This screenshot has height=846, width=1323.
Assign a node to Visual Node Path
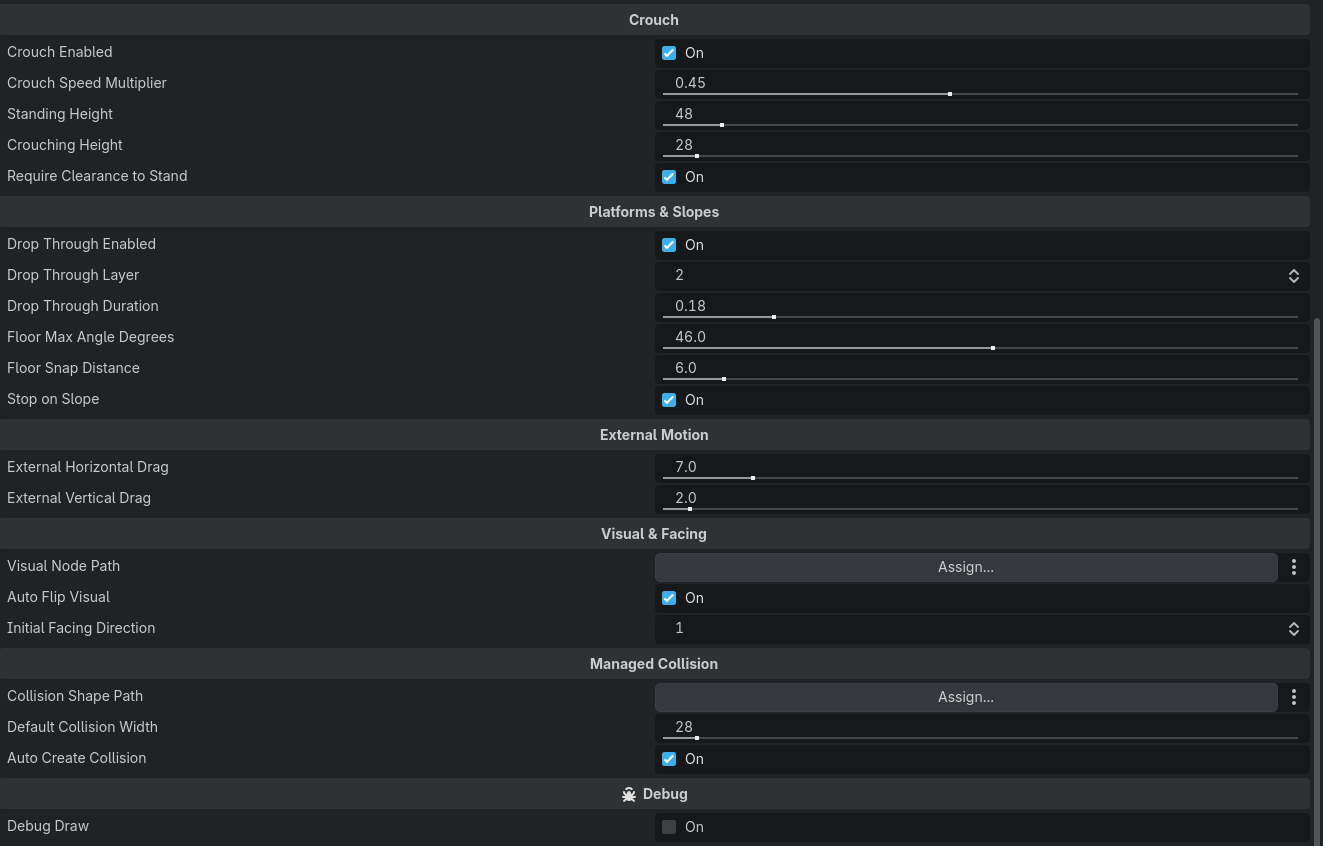point(966,567)
